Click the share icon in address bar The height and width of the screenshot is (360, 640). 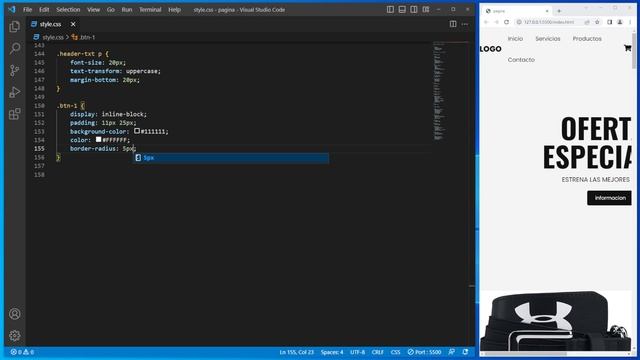coord(587,22)
